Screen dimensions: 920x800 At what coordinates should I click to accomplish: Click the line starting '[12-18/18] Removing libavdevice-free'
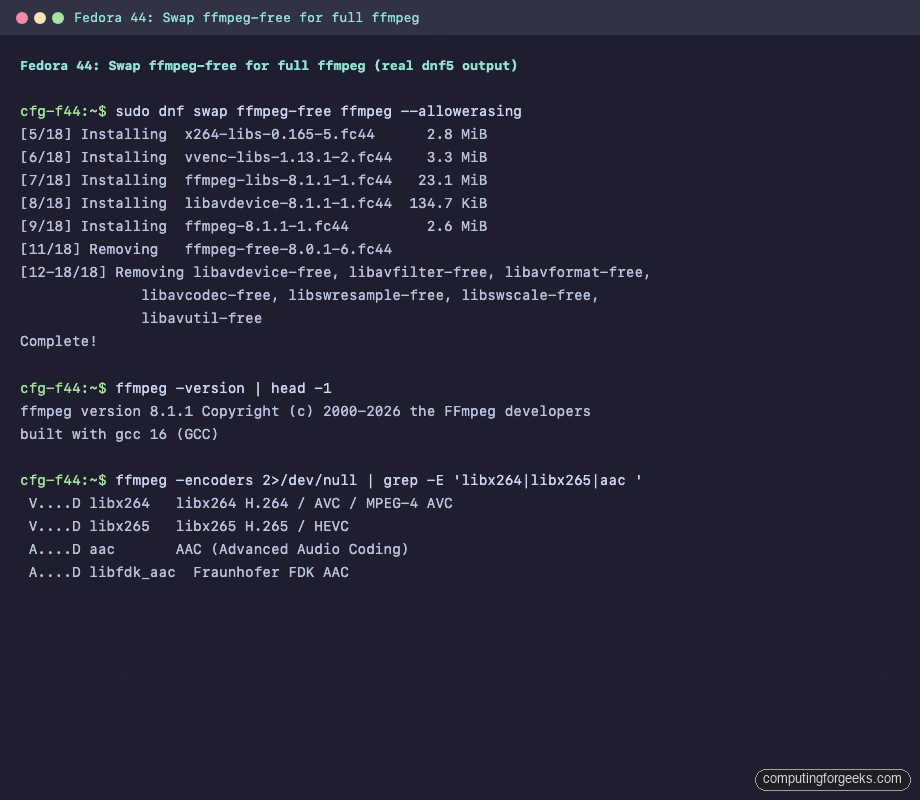(335, 272)
